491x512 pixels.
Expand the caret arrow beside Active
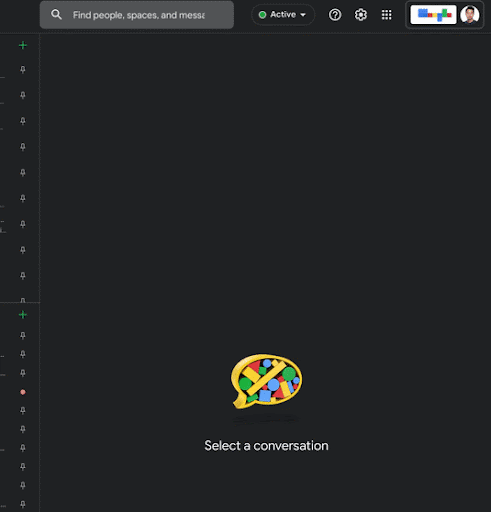(x=303, y=15)
